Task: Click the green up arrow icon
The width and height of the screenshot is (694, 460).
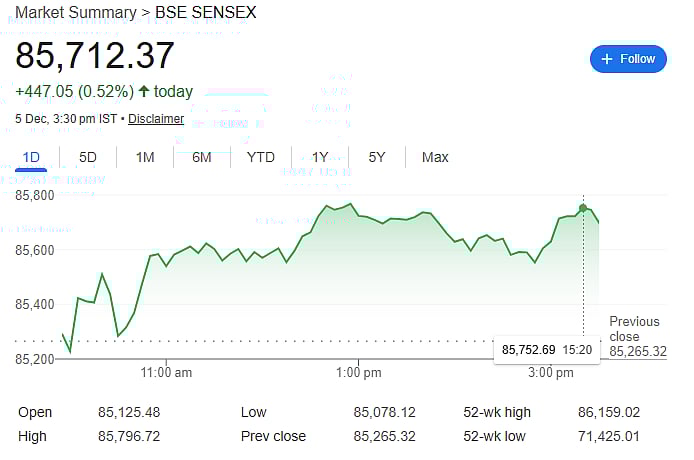Action: (x=144, y=92)
